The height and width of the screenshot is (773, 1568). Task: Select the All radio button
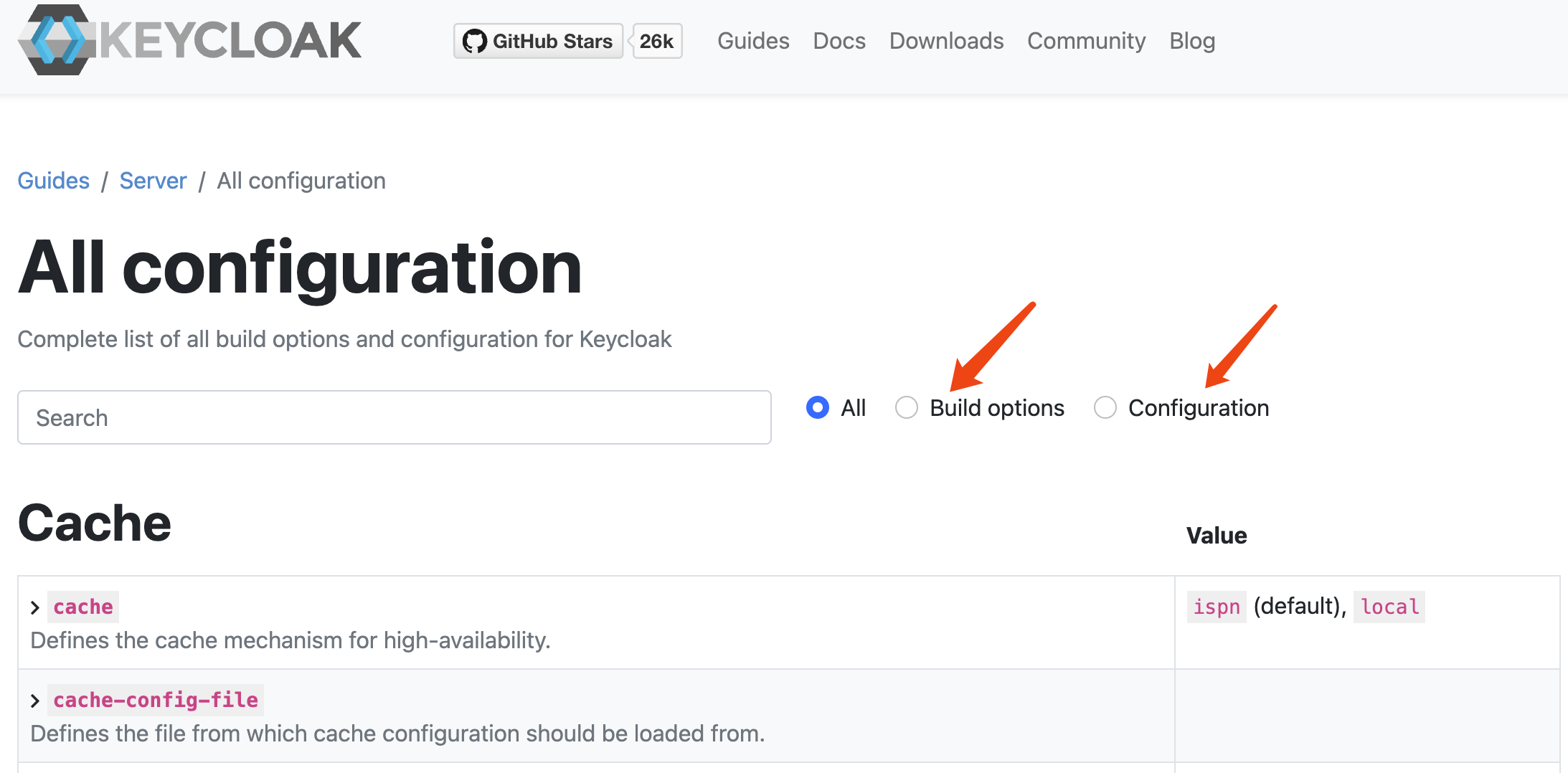click(818, 407)
